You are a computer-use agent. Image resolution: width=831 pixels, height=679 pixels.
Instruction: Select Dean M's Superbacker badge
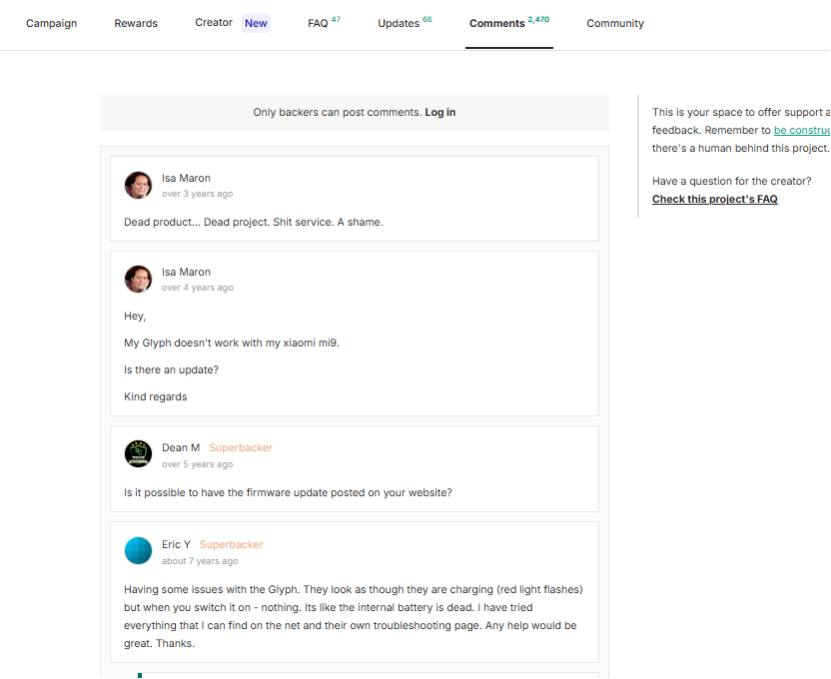click(x=240, y=448)
